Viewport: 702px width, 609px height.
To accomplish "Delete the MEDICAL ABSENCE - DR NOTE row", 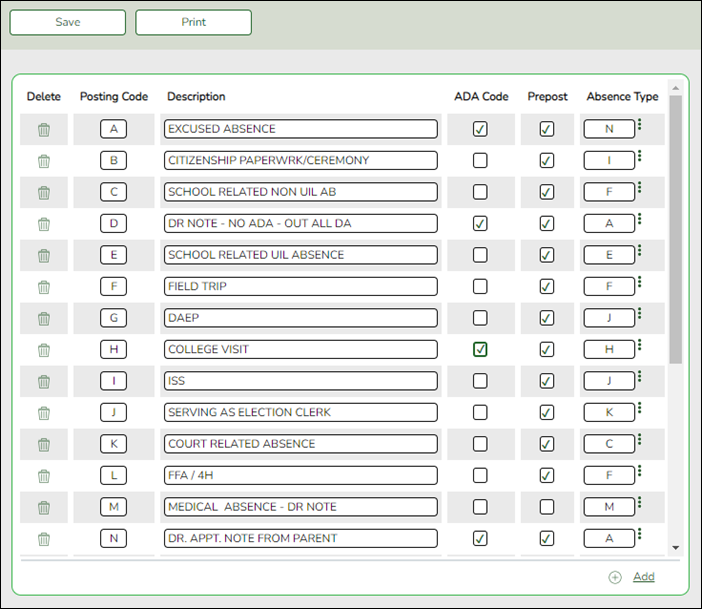I will pos(44,508).
